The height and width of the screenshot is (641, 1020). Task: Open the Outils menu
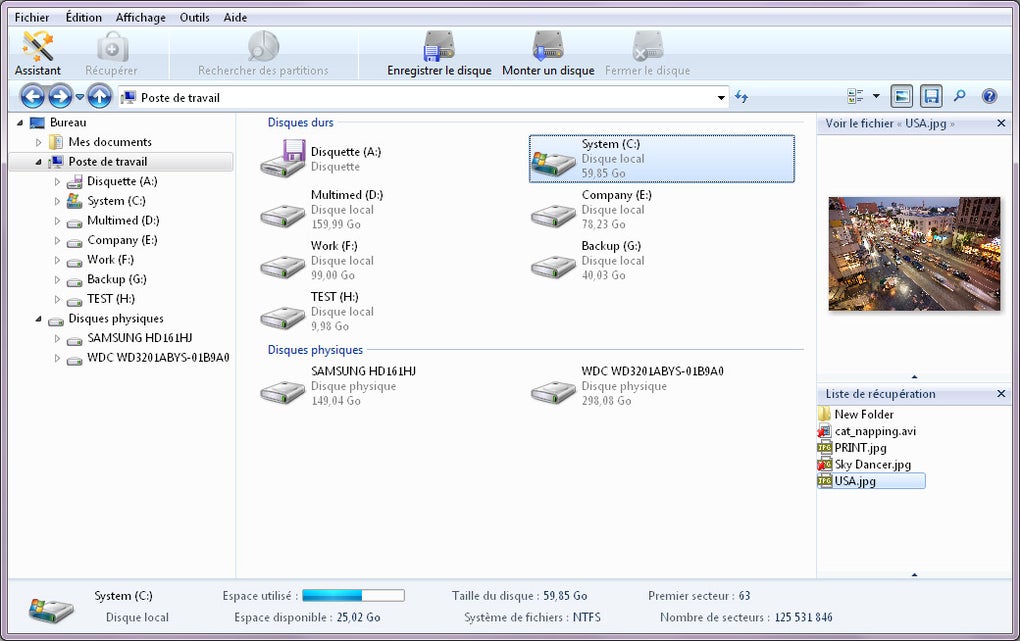(x=195, y=18)
